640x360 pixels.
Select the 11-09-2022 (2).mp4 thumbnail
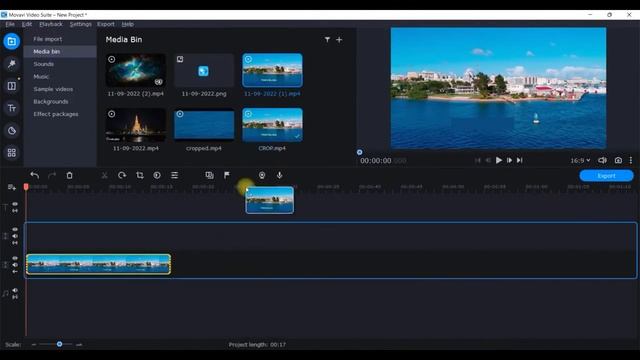click(136, 70)
